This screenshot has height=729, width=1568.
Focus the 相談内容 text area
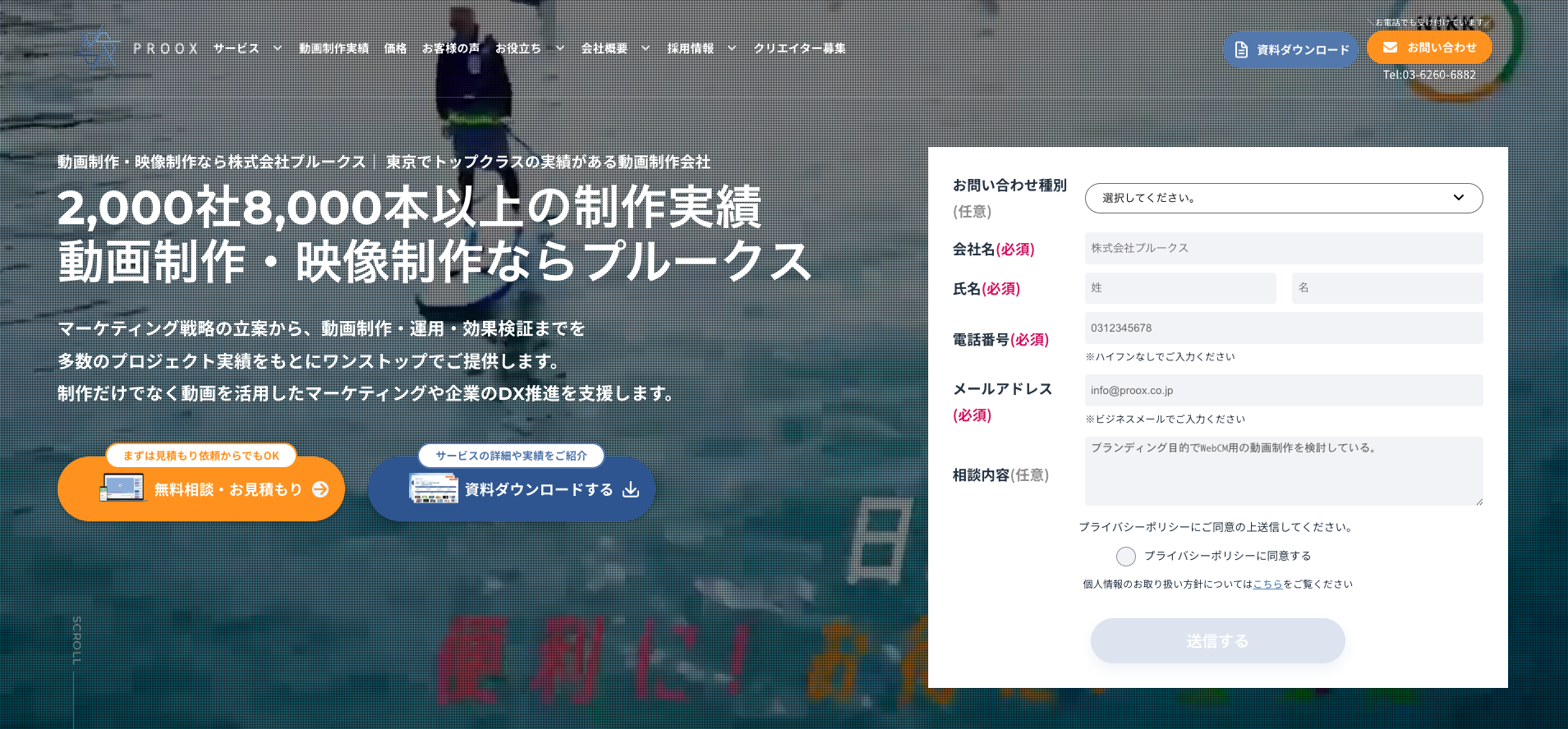pyautogui.click(x=1284, y=471)
